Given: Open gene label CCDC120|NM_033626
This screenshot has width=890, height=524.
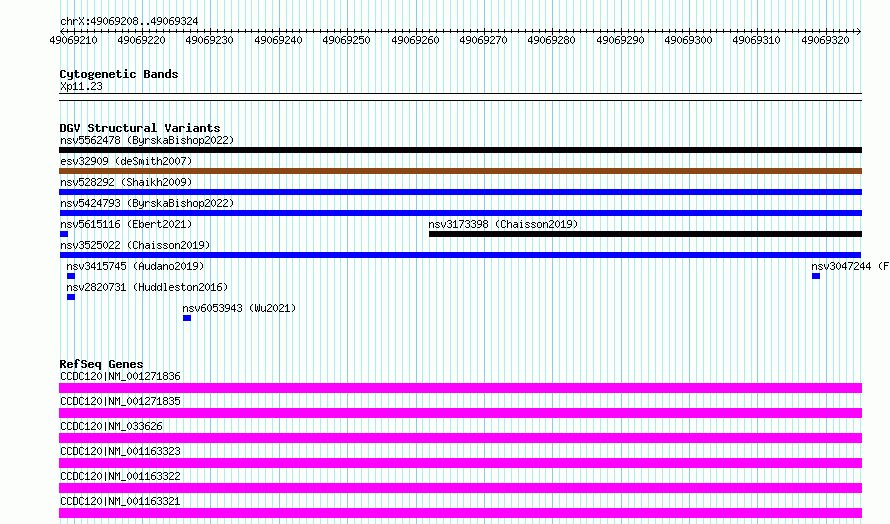Looking at the screenshot, I should coord(111,426).
